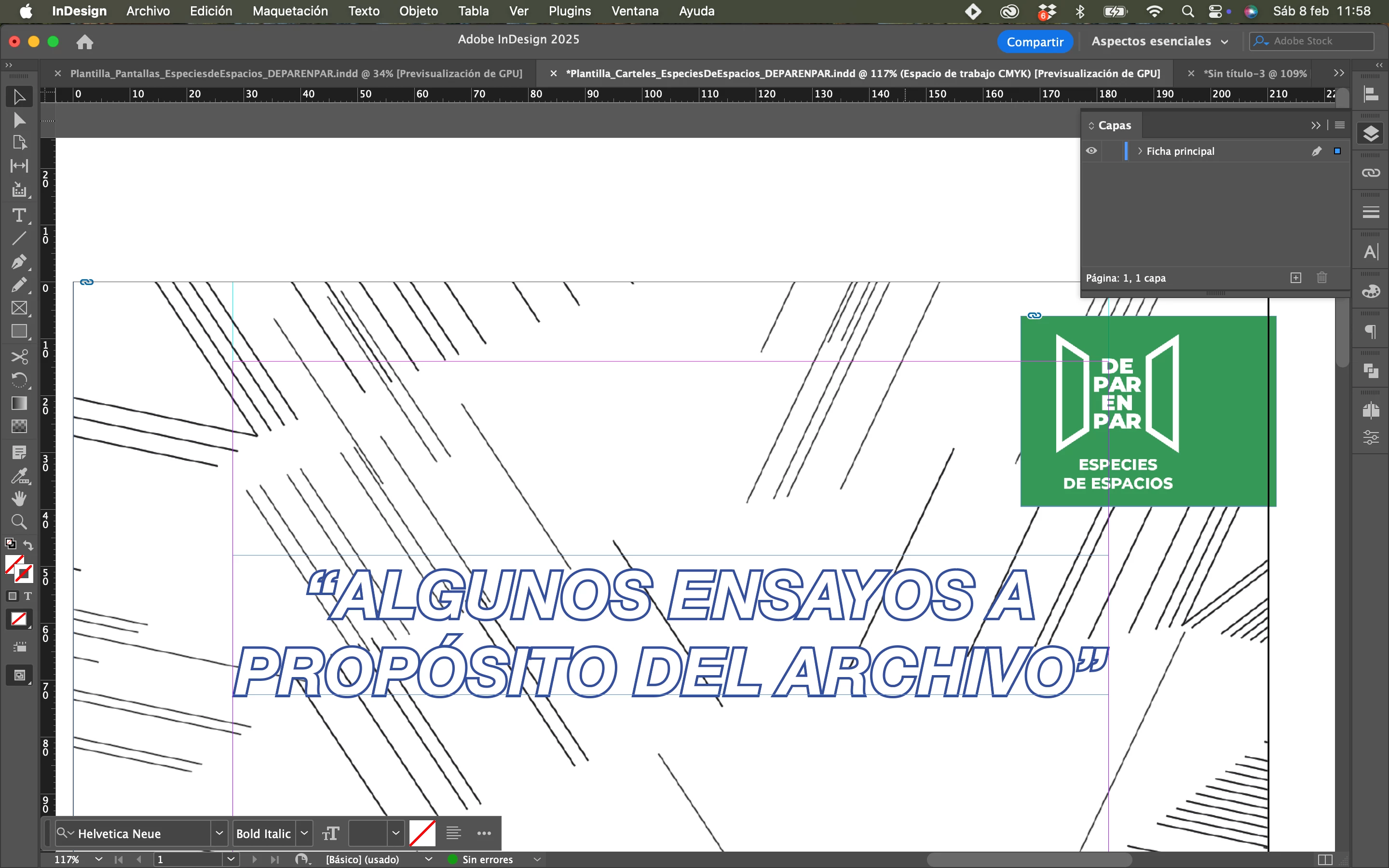
Task: Select the Rectangle Frame tool
Action: 19,308
